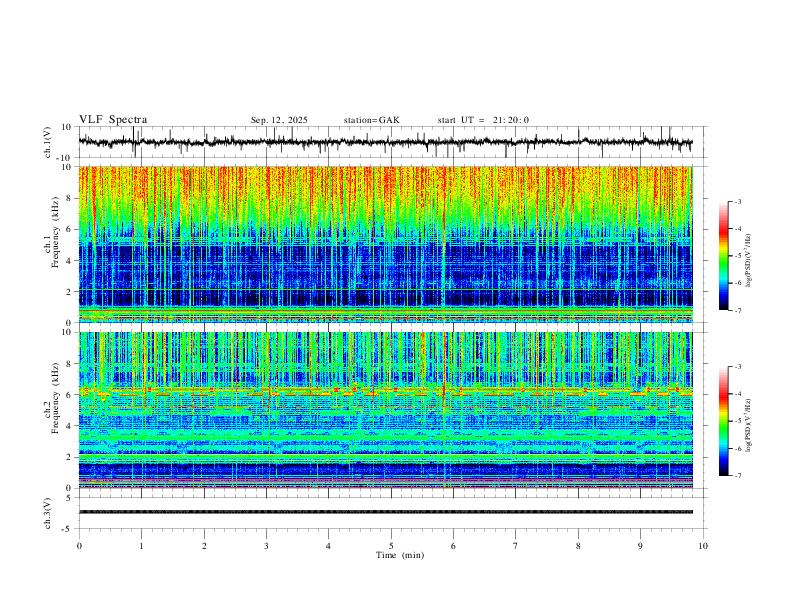Click the ch.1 spectrogram plot
Screen dimensions: 792x612
tap(386, 244)
